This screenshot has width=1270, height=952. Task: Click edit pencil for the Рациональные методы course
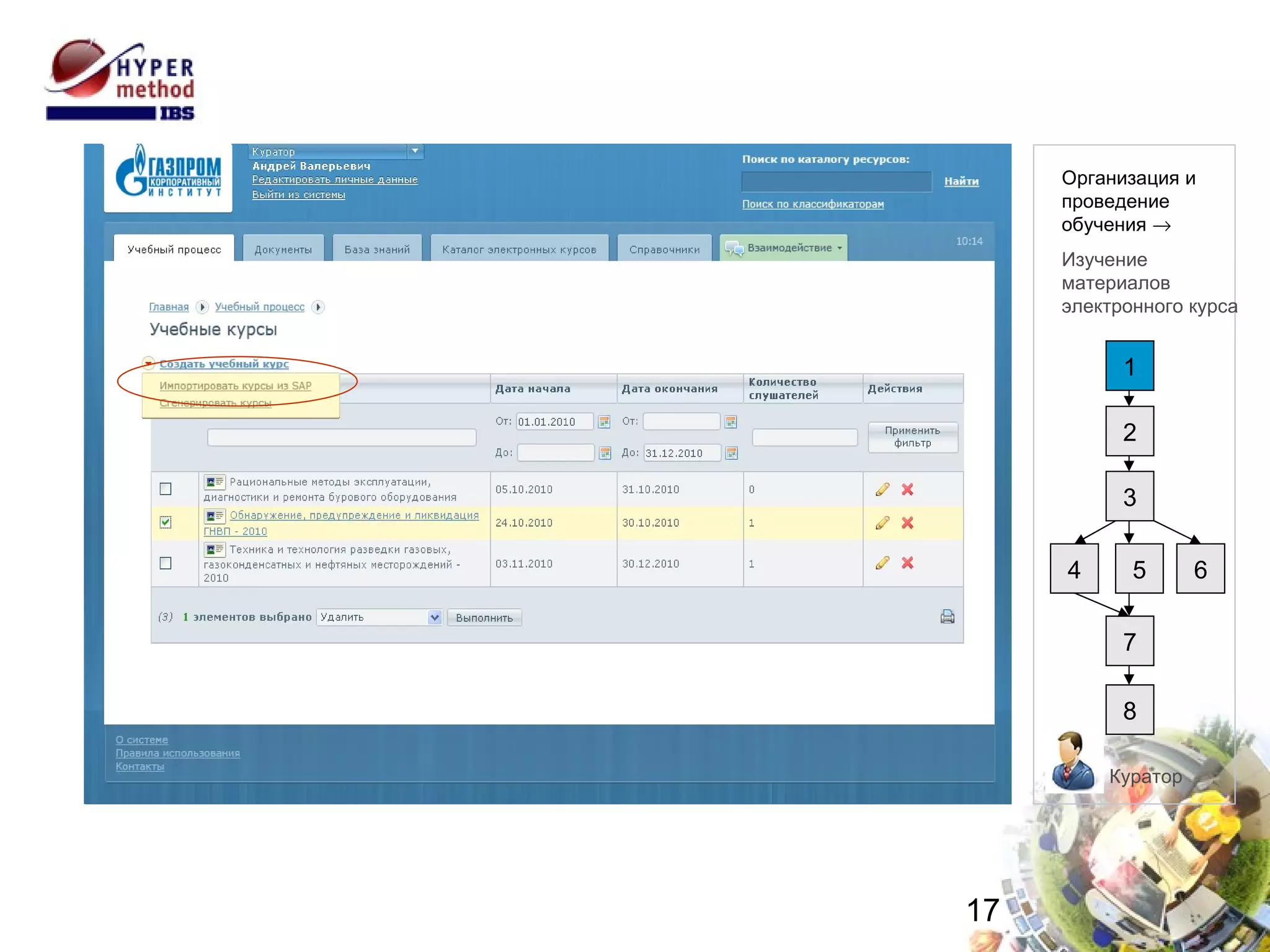882,490
